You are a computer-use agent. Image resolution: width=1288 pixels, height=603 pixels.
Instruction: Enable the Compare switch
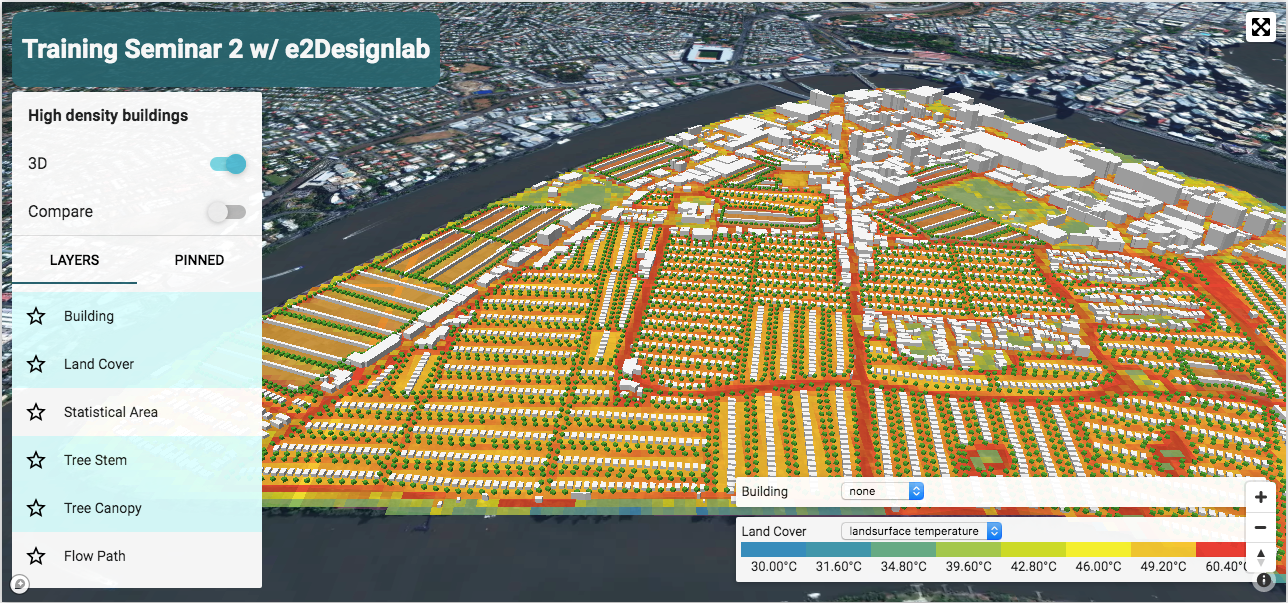pos(226,212)
